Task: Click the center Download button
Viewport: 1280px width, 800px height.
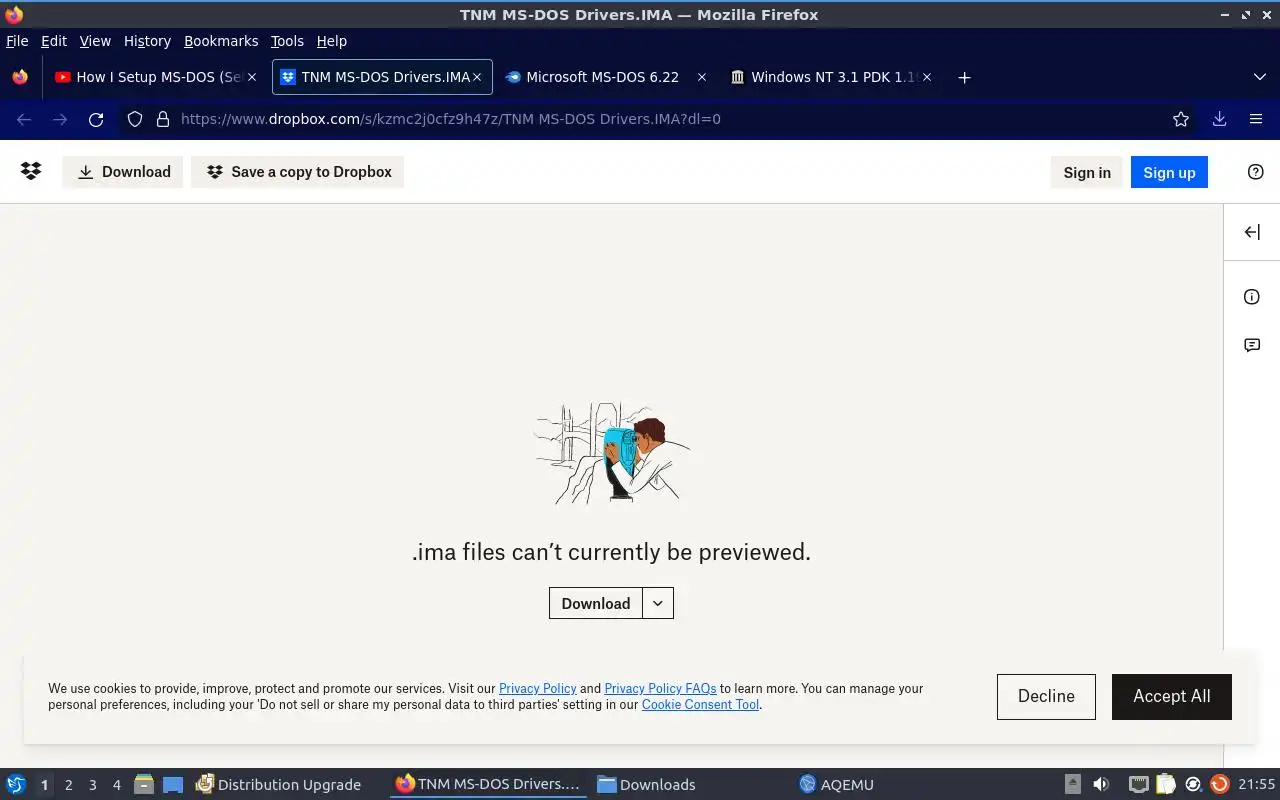Action: [596, 603]
